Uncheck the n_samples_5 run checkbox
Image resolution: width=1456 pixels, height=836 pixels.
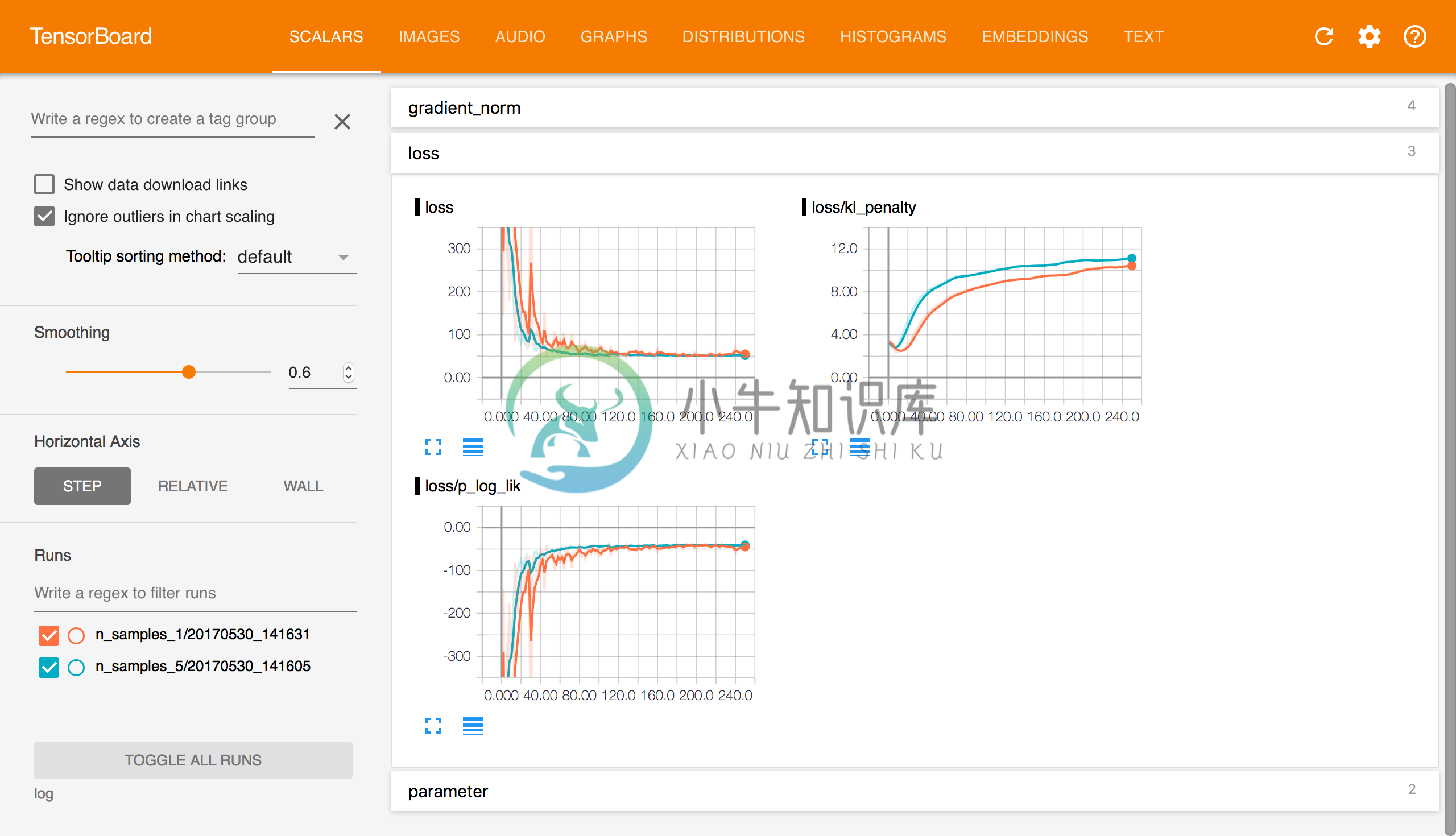tap(49, 667)
